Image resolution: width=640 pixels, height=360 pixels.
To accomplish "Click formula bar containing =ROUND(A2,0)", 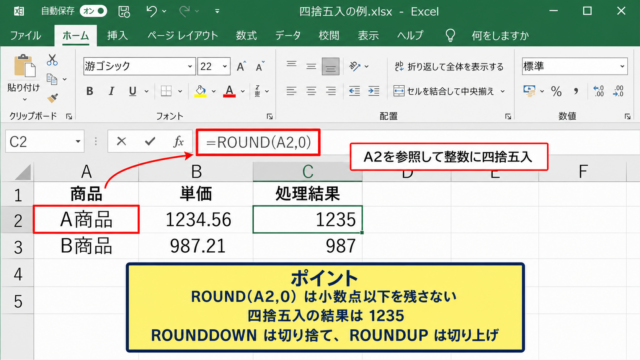I will point(258,142).
